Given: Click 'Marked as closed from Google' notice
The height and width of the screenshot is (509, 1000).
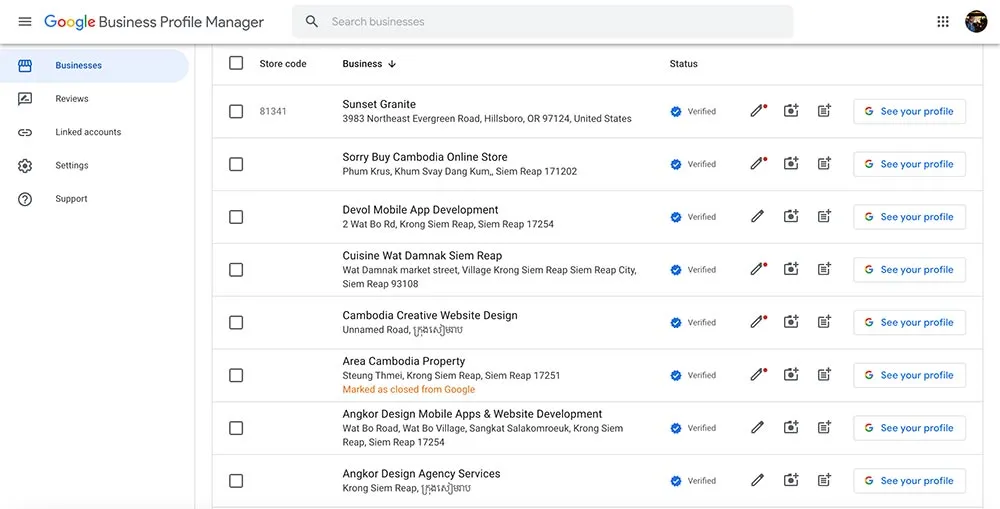Looking at the screenshot, I should tap(409, 389).
